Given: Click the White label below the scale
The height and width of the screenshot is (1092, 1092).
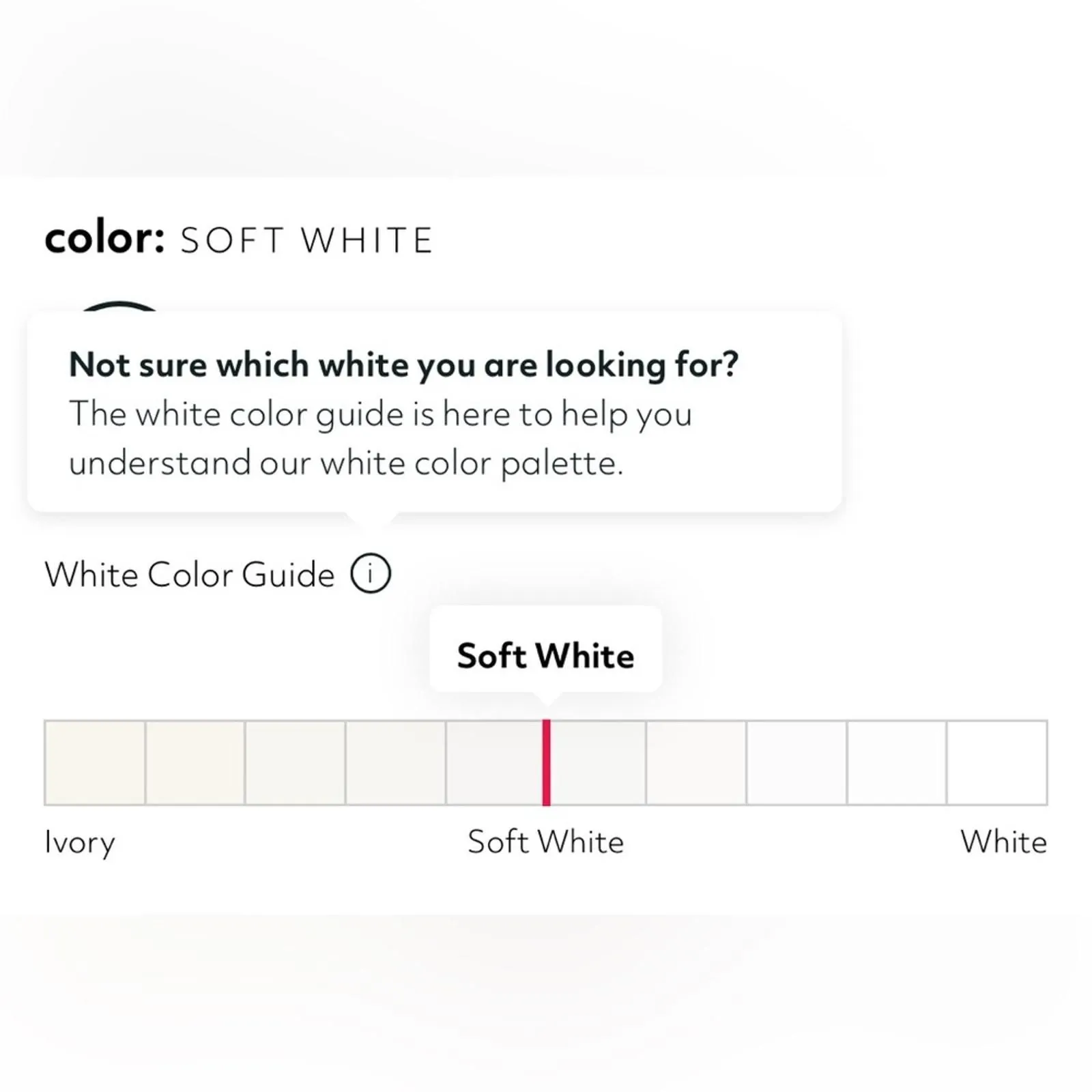Looking at the screenshot, I should click(1003, 842).
